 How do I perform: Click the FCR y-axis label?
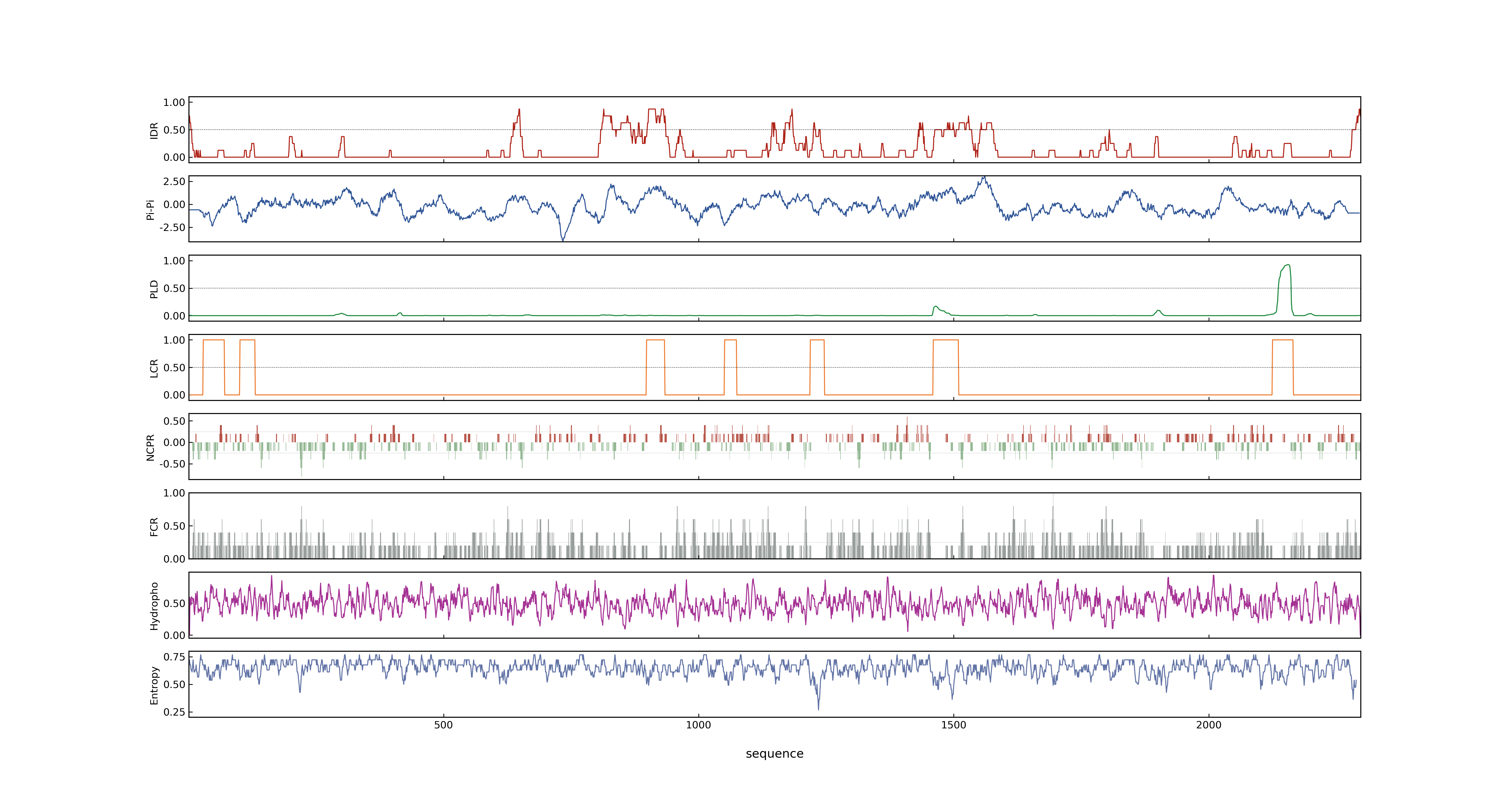tap(154, 526)
